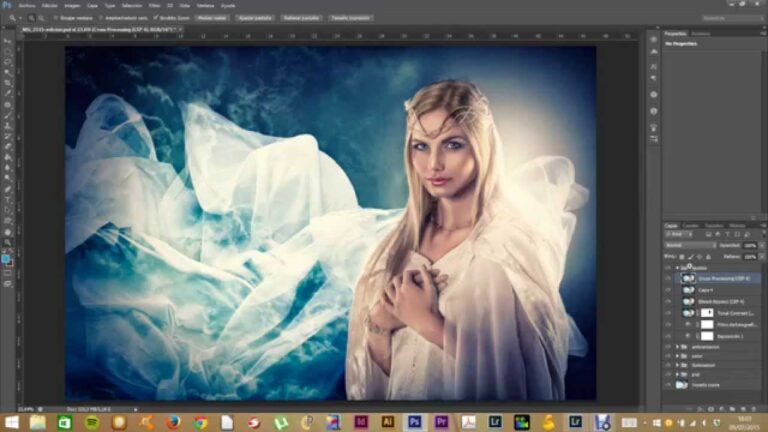Open the layer blend mode dropdown
The height and width of the screenshot is (432, 768).
(691, 245)
